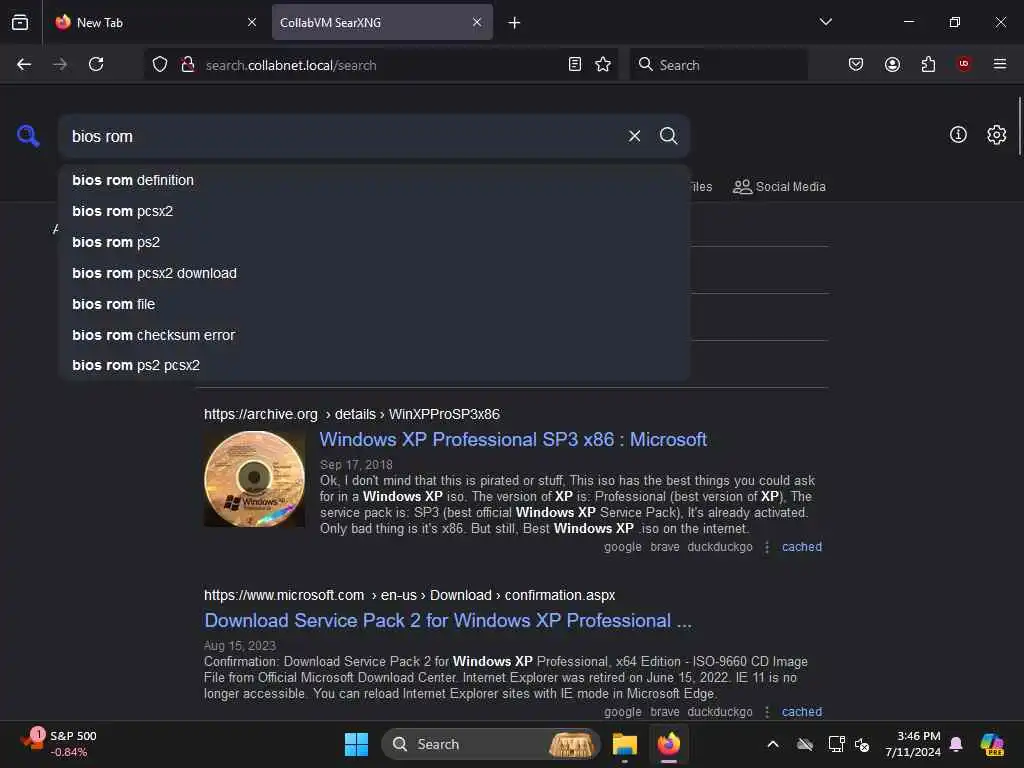1024x768 pixels.
Task: Open File Explorer from the taskbar
Action: tap(624, 744)
